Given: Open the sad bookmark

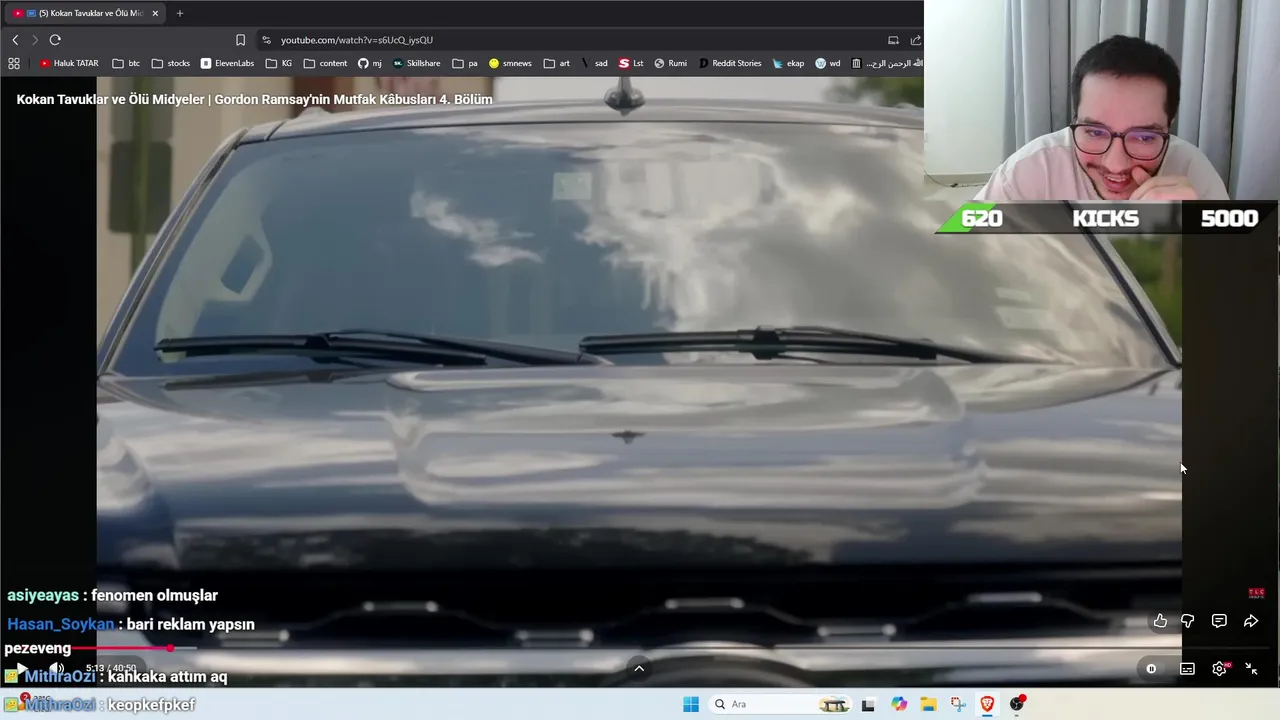Looking at the screenshot, I should [594, 63].
